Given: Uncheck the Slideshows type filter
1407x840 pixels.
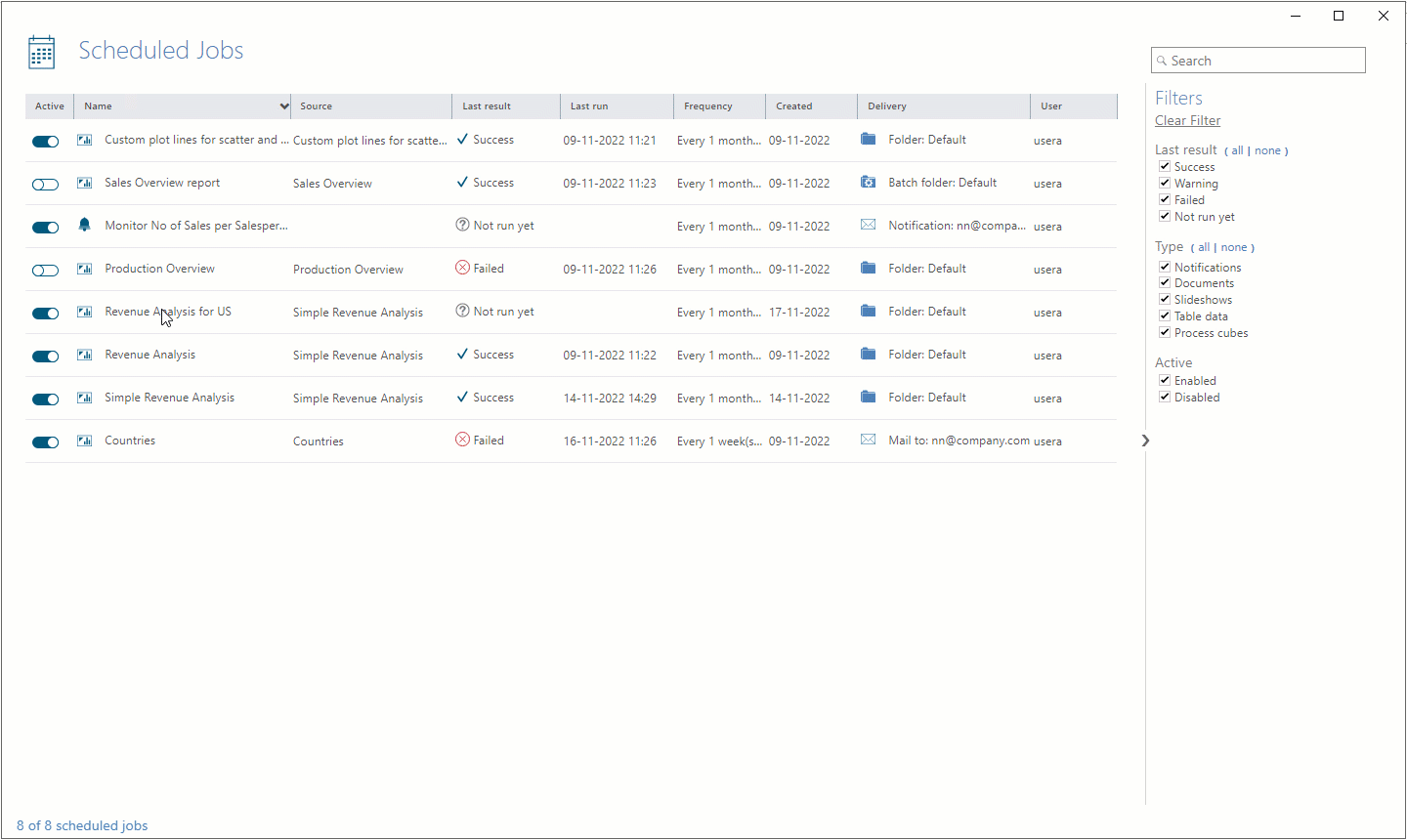Looking at the screenshot, I should pyautogui.click(x=1165, y=299).
